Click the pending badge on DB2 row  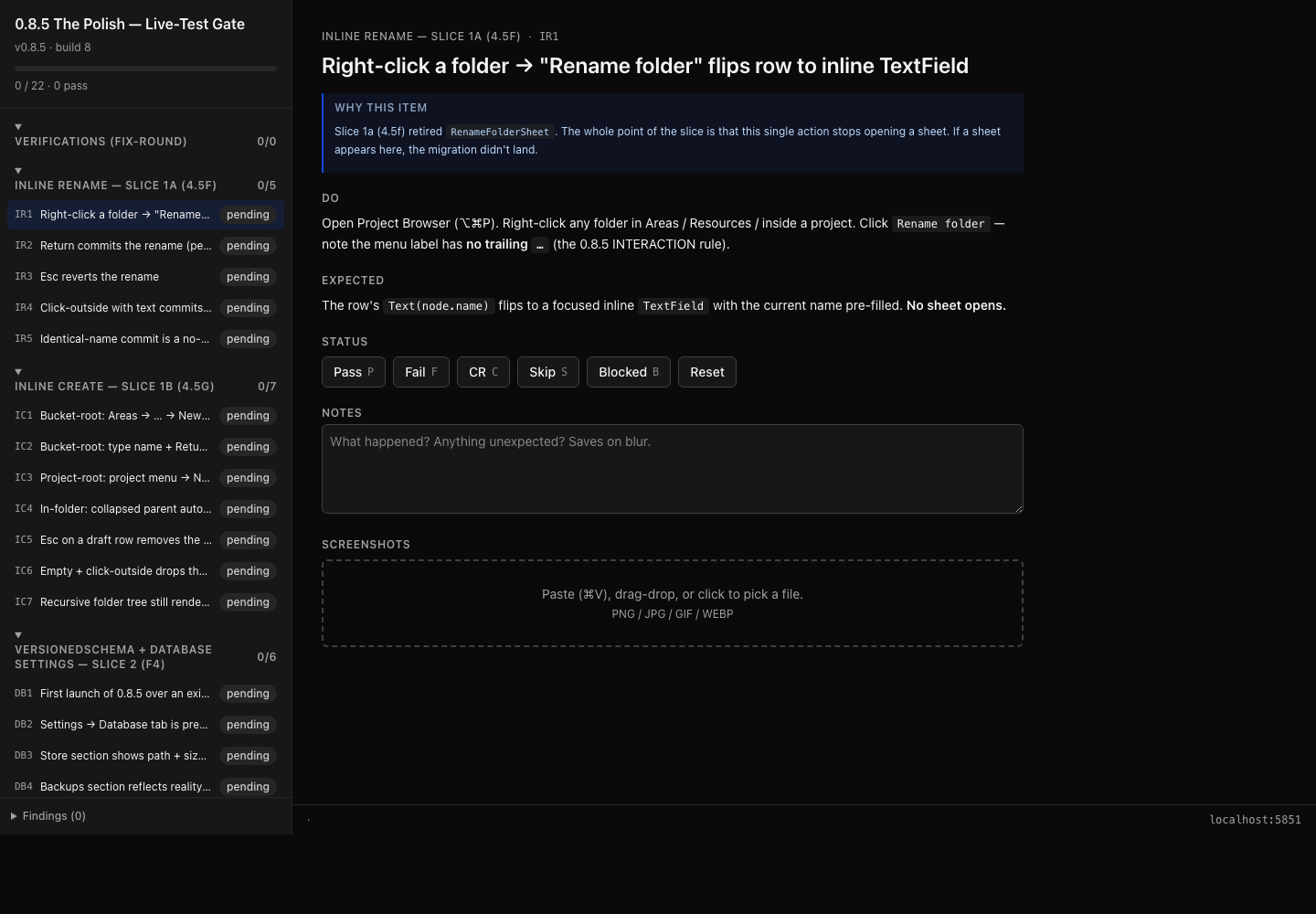pos(248,725)
